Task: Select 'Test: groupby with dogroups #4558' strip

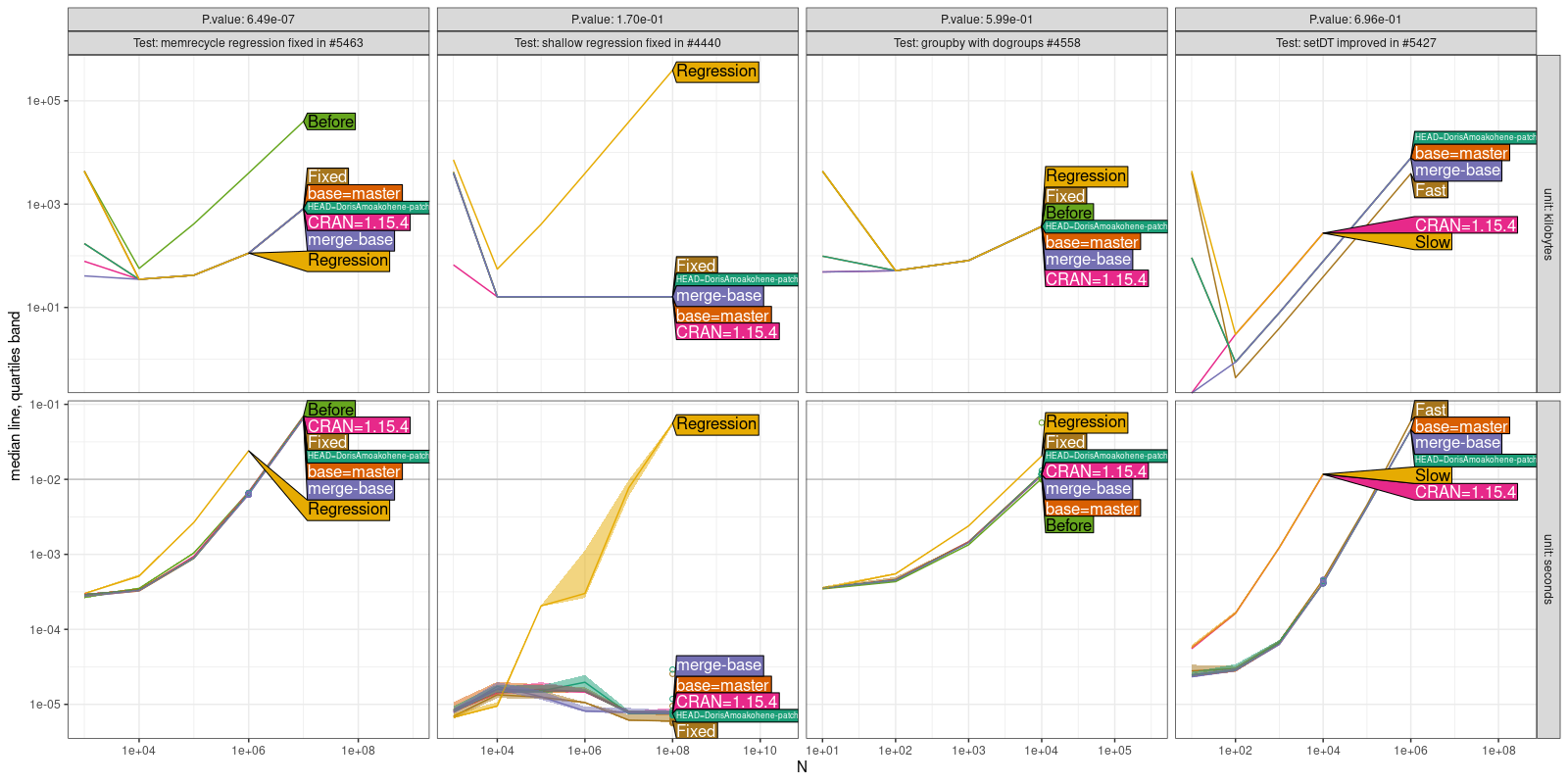Action: tap(987, 43)
